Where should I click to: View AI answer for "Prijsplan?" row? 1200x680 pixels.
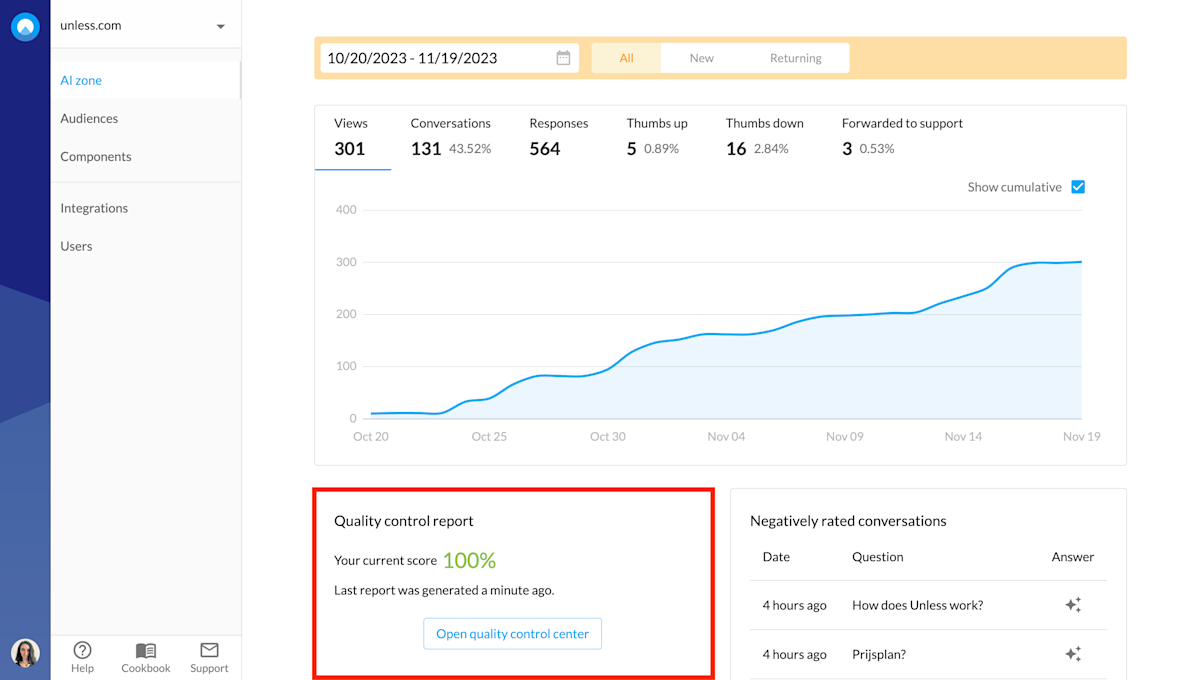pos(1073,654)
